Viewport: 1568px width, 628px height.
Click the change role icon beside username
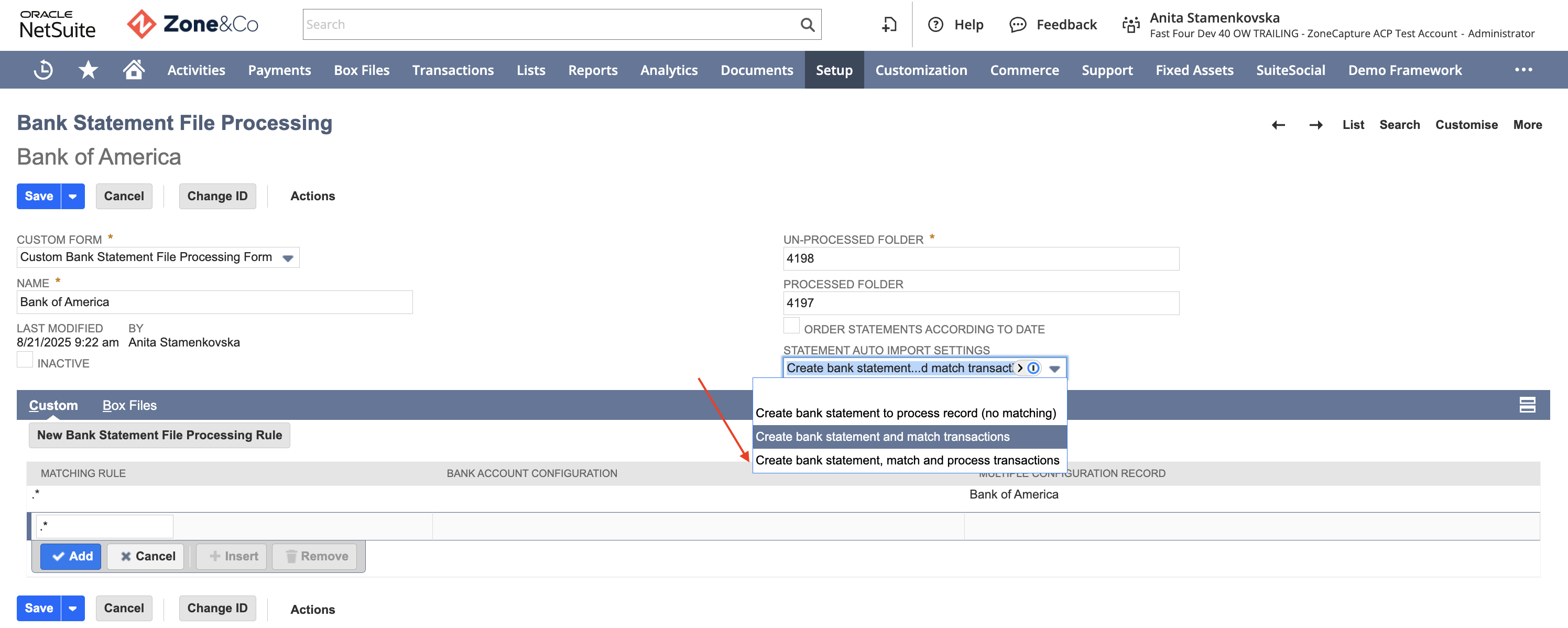(x=1131, y=24)
